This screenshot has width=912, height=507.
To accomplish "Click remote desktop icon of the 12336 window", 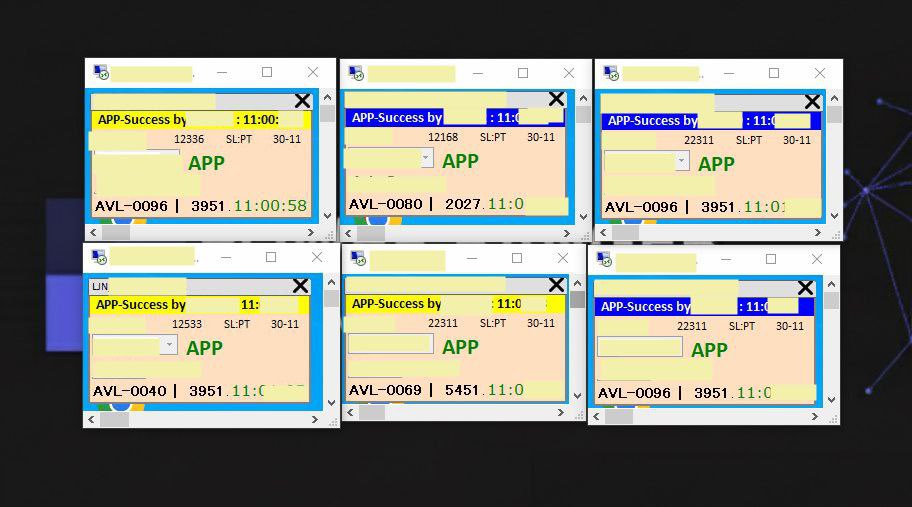I will point(101,73).
